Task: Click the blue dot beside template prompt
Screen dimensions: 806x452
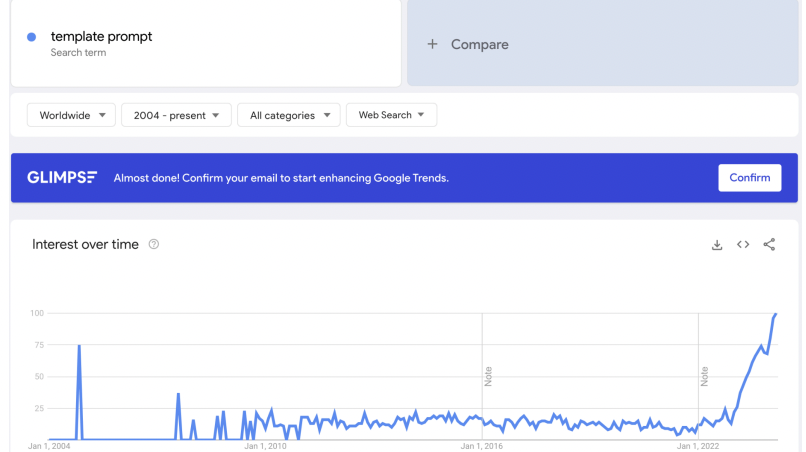Action: click(x=32, y=37)
